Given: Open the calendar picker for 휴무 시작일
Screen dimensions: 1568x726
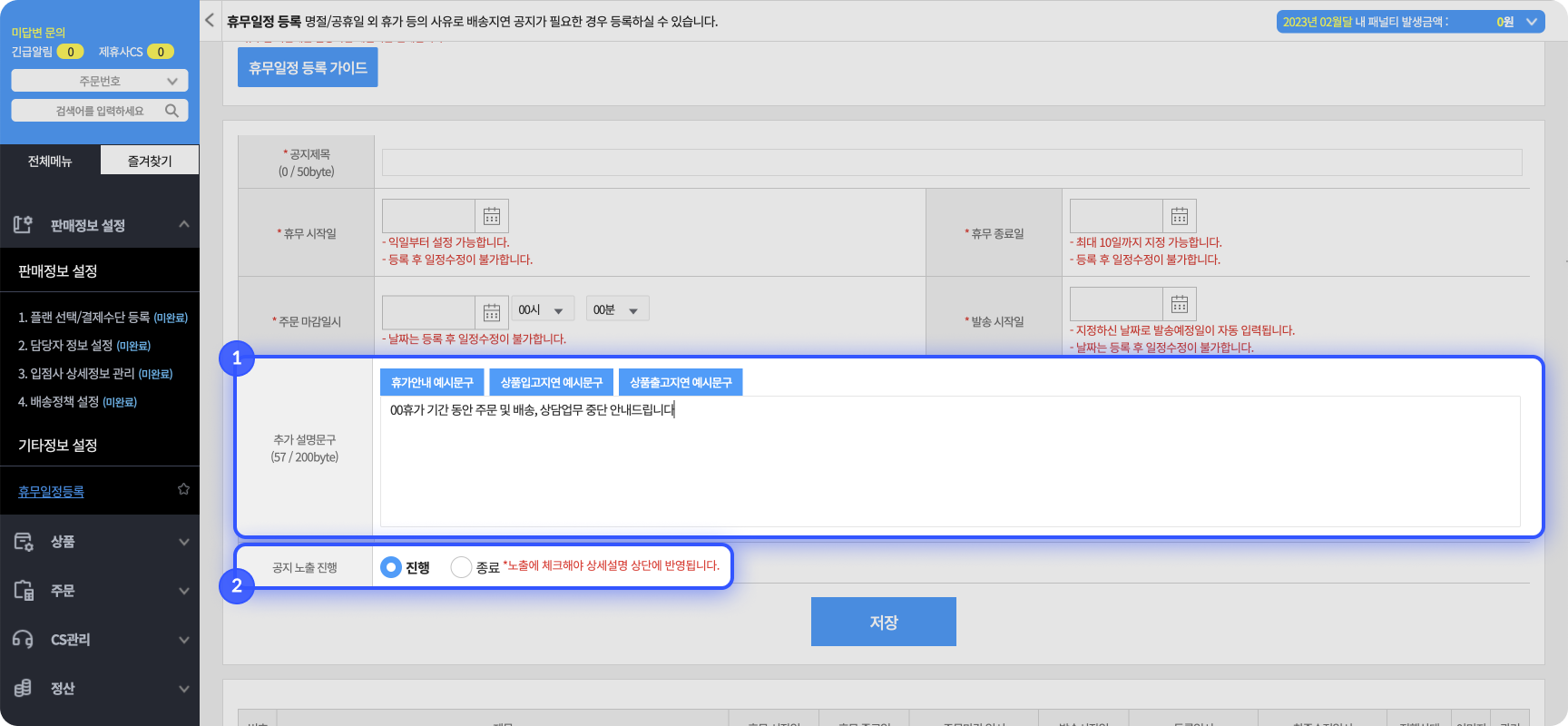Looking at the screenshot, I should coord(491,216).
